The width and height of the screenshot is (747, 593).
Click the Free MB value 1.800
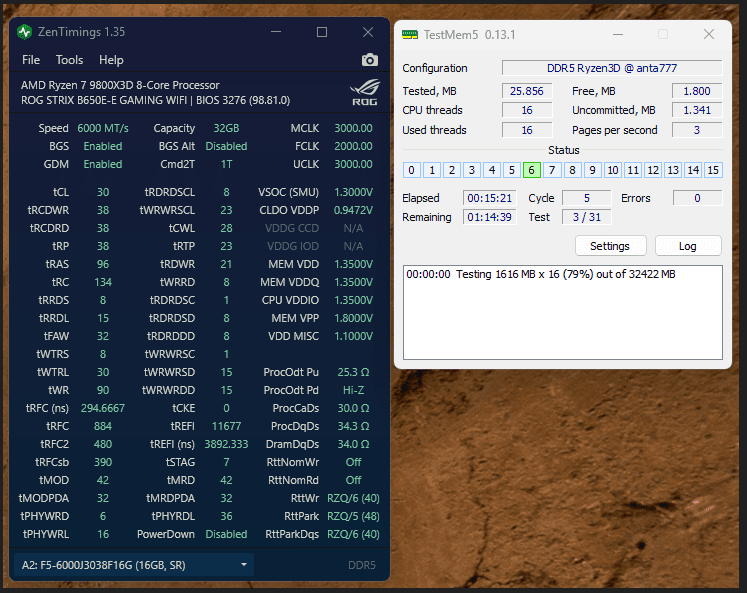[697, 91]
